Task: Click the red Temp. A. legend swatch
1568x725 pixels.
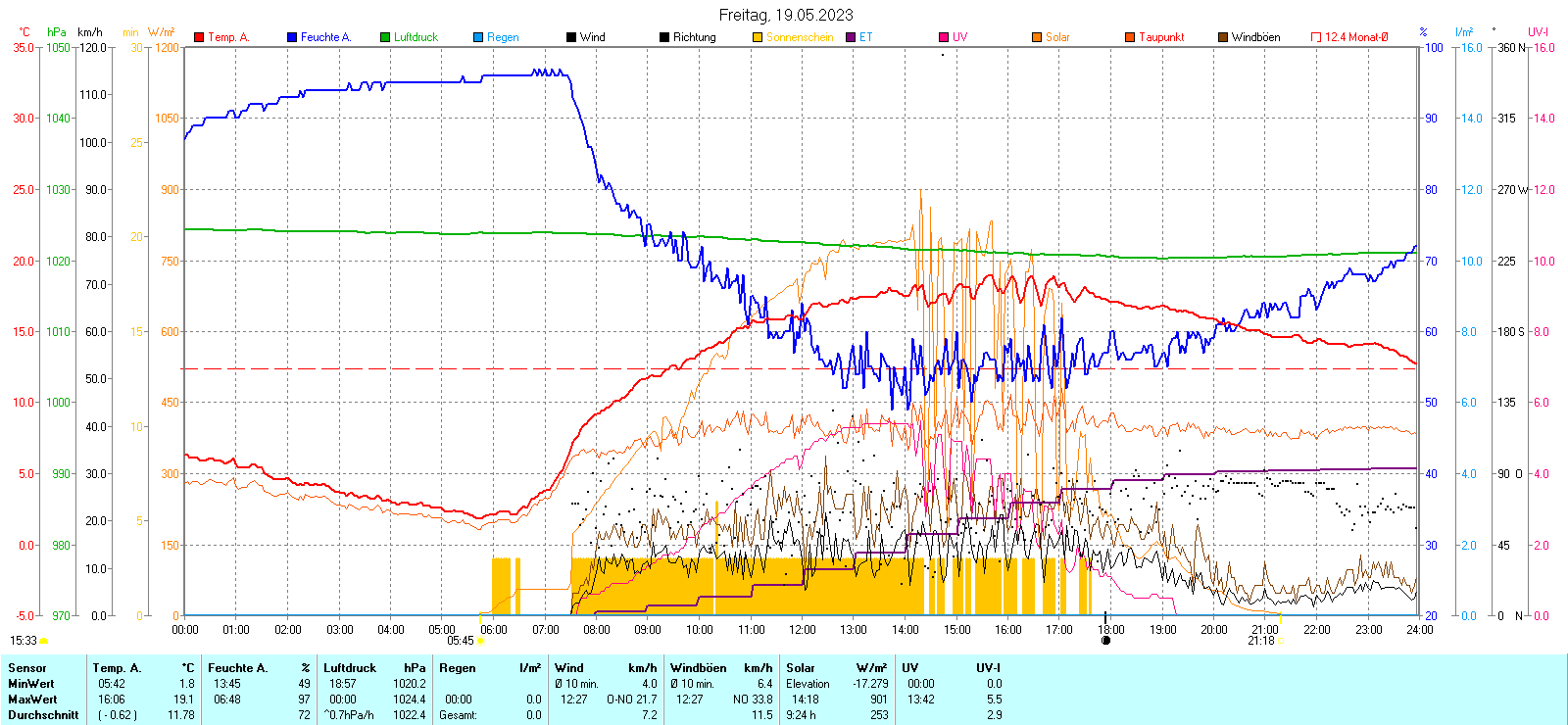Action: coord(199,37)
